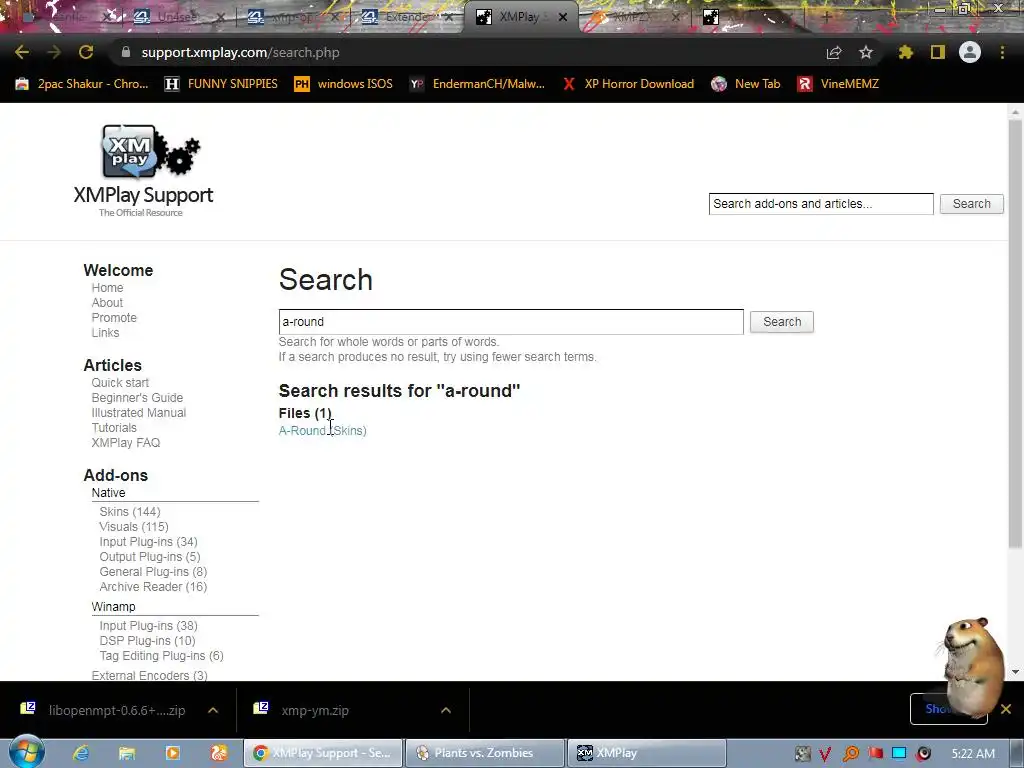Open the Illustrated Manual link
This screenshot has height=768, width=1024.
tap(138, 413)
